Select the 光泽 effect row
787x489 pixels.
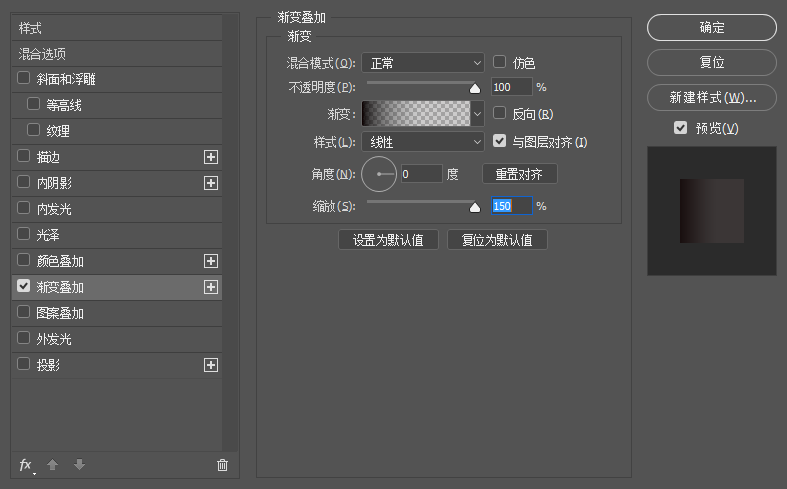(117, 235)
